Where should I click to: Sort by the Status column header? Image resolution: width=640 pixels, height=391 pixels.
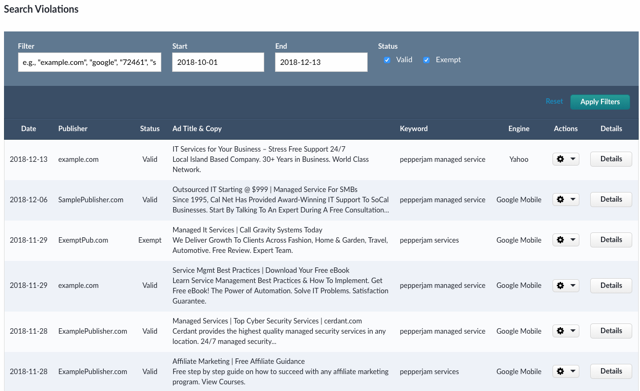(x=149, y=129)
